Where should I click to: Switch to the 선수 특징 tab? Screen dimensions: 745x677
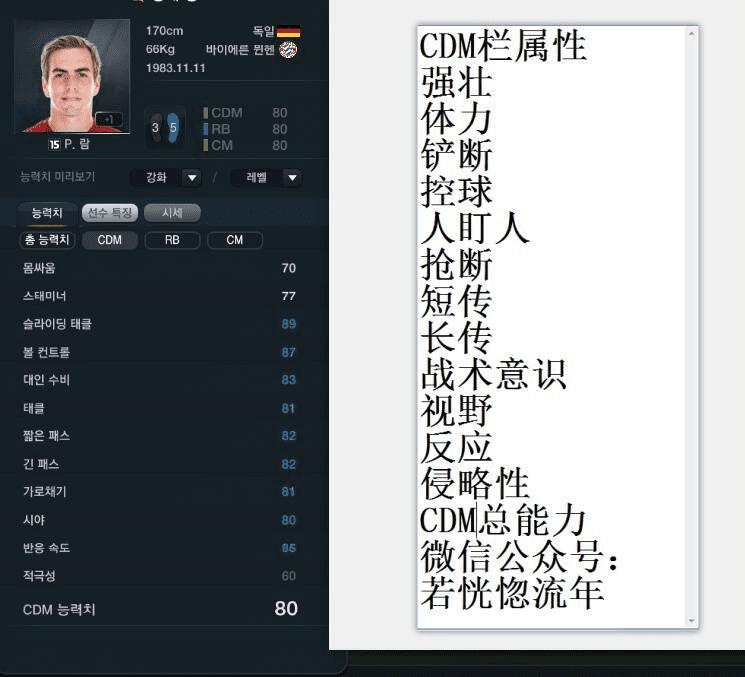[110, 213]
